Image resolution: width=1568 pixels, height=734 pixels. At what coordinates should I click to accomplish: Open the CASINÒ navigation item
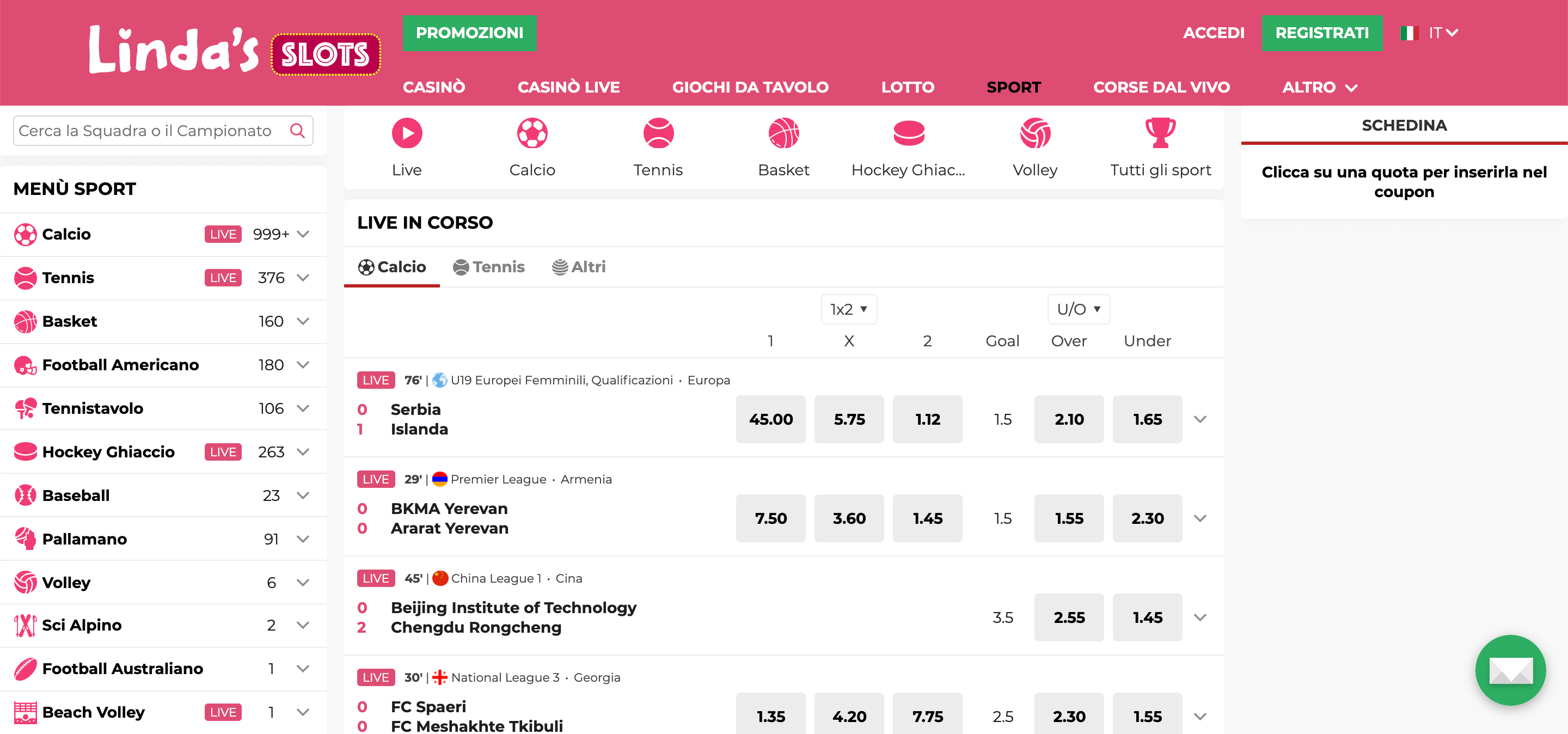pos(433,88)
